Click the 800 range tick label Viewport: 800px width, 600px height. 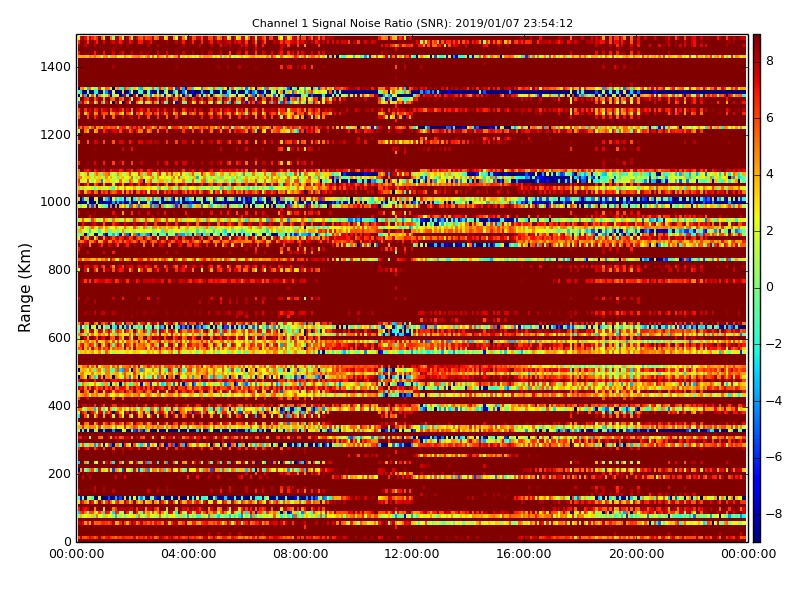59,270
